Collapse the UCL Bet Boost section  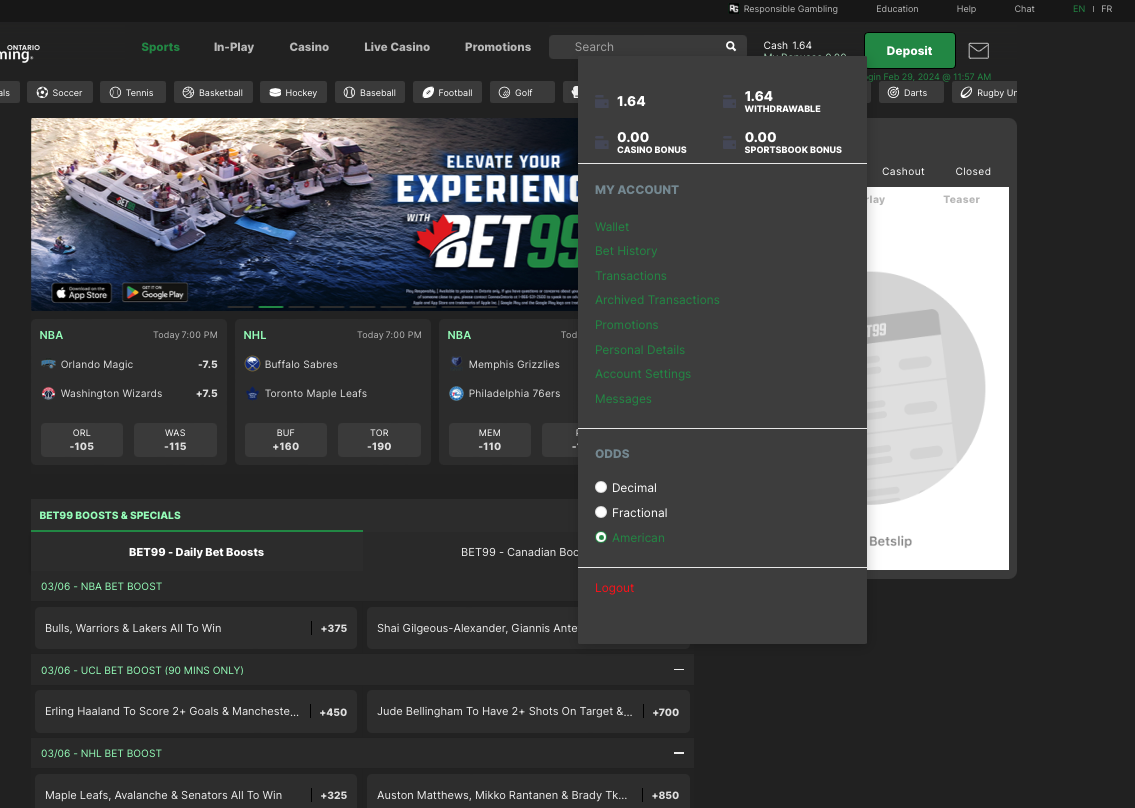679,670
